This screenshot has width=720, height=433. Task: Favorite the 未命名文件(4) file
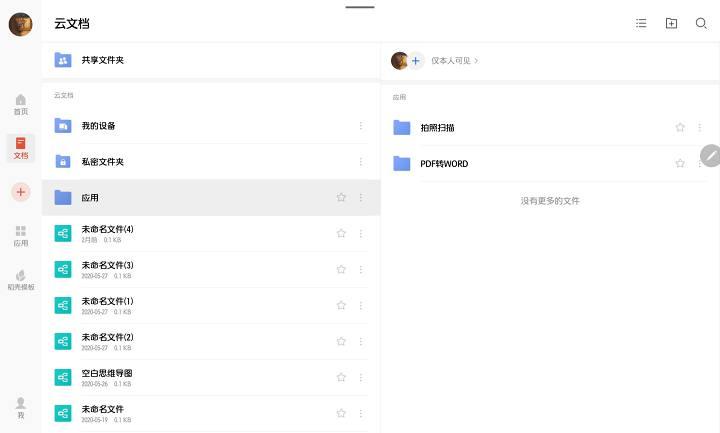(341, 233)
